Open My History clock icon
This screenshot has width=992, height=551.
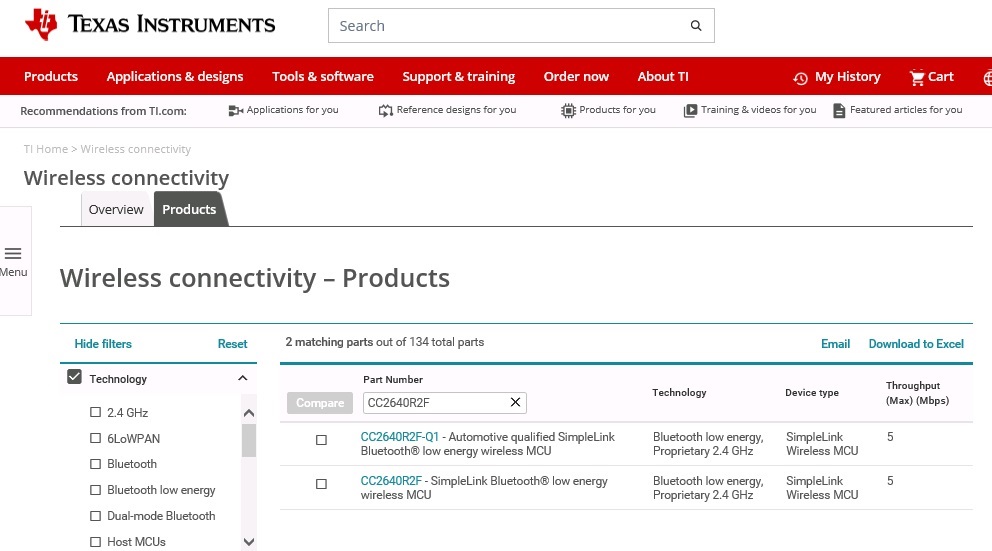pyautogui.click(x=800, y=78)
